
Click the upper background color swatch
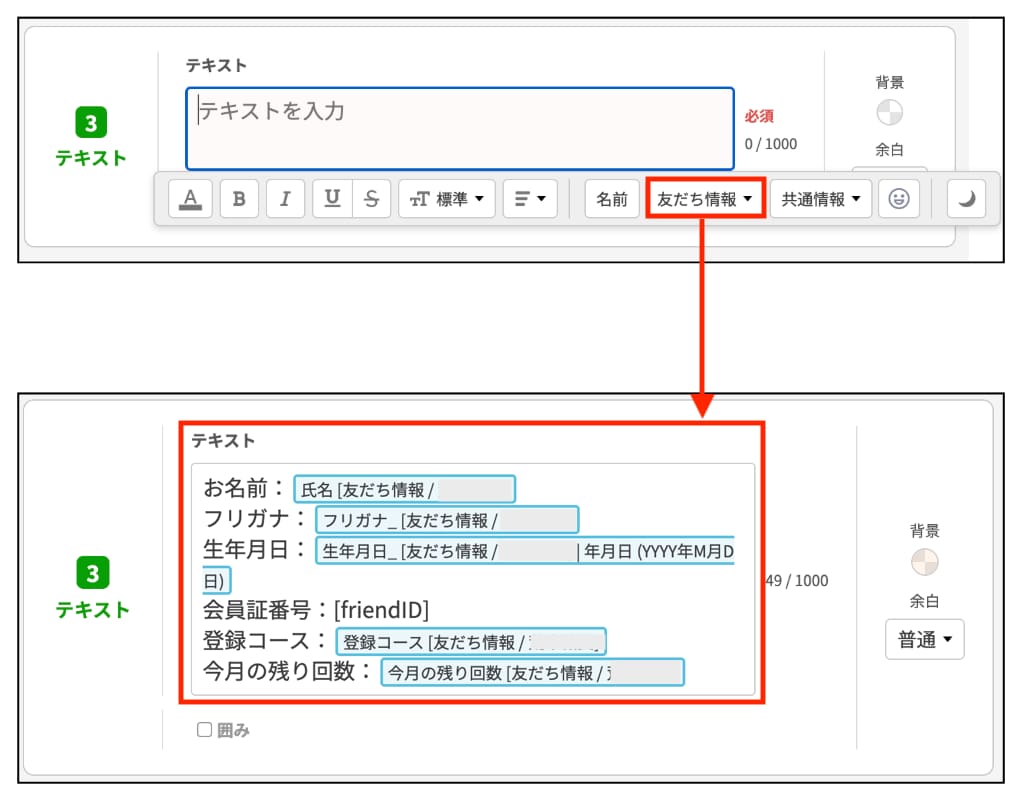click(x=889, y=112)
